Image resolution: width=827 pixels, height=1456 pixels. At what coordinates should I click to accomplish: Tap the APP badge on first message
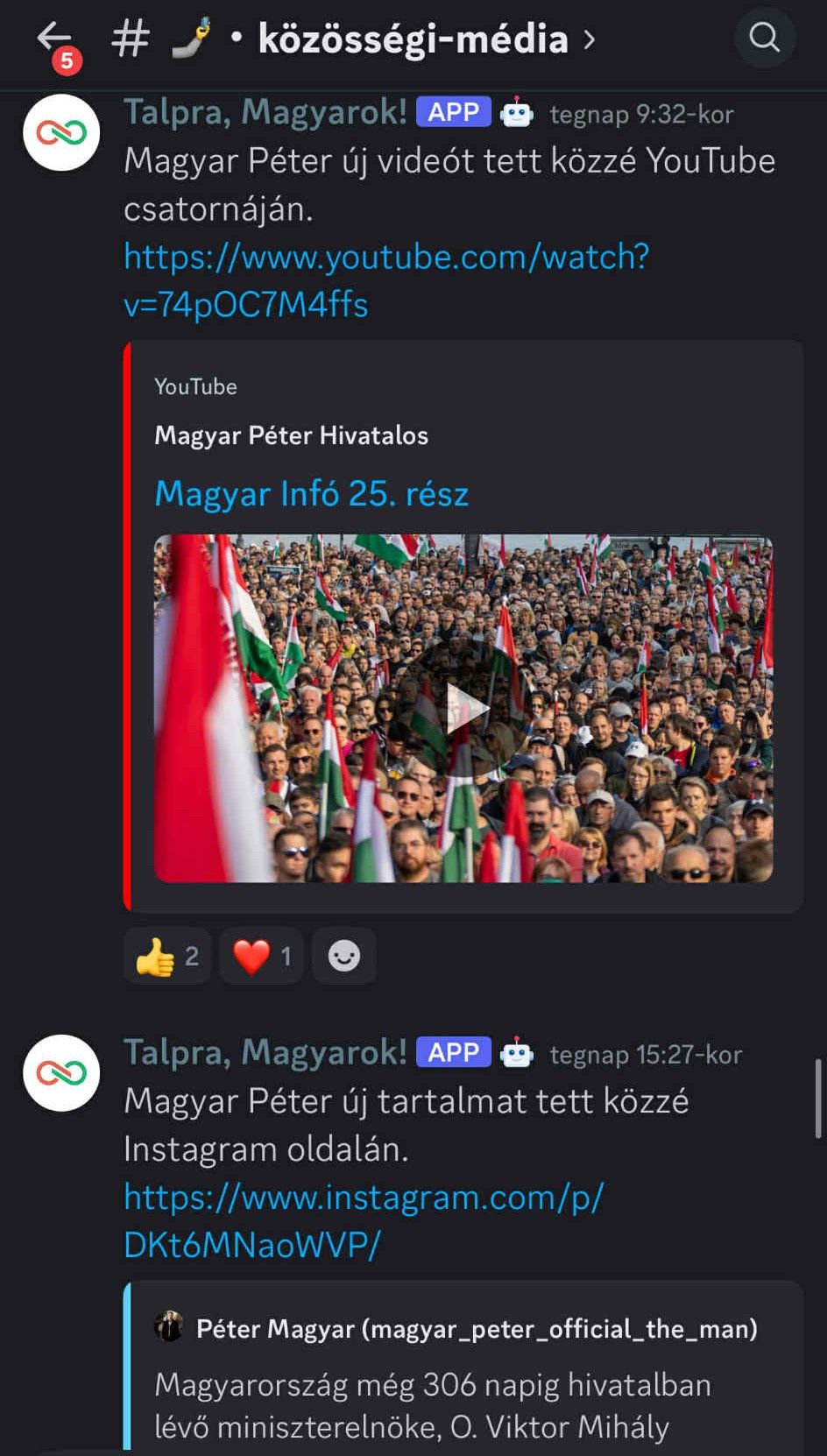pyautogui.click(x=454, y=112)
